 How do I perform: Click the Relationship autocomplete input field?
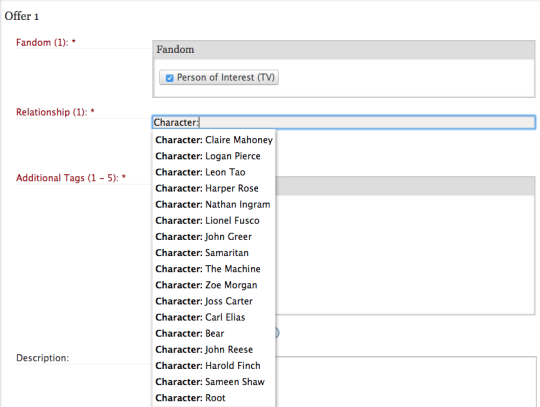pyautogui.click(x=344, y=122)
